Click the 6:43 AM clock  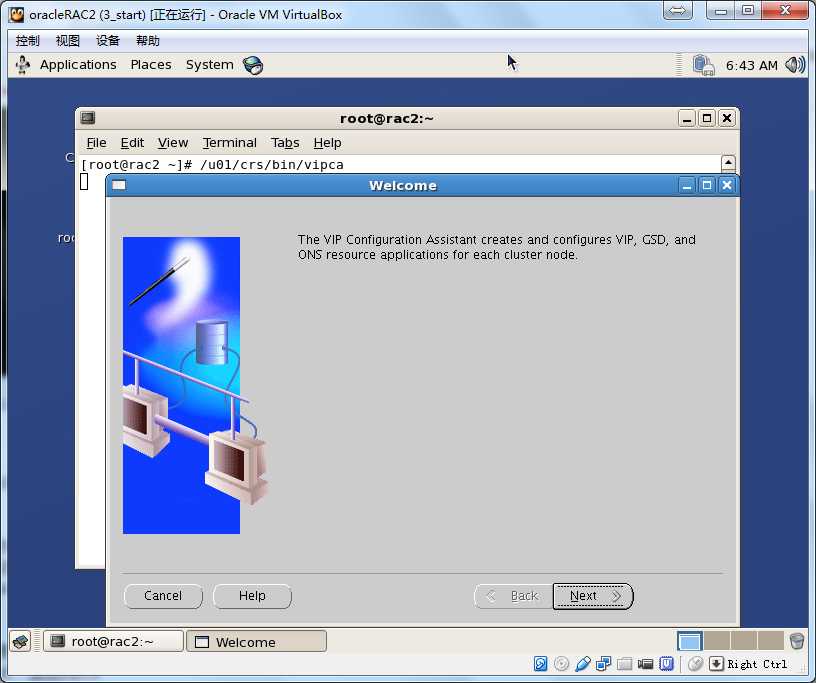pyautogui.click(x=751, y=66)
